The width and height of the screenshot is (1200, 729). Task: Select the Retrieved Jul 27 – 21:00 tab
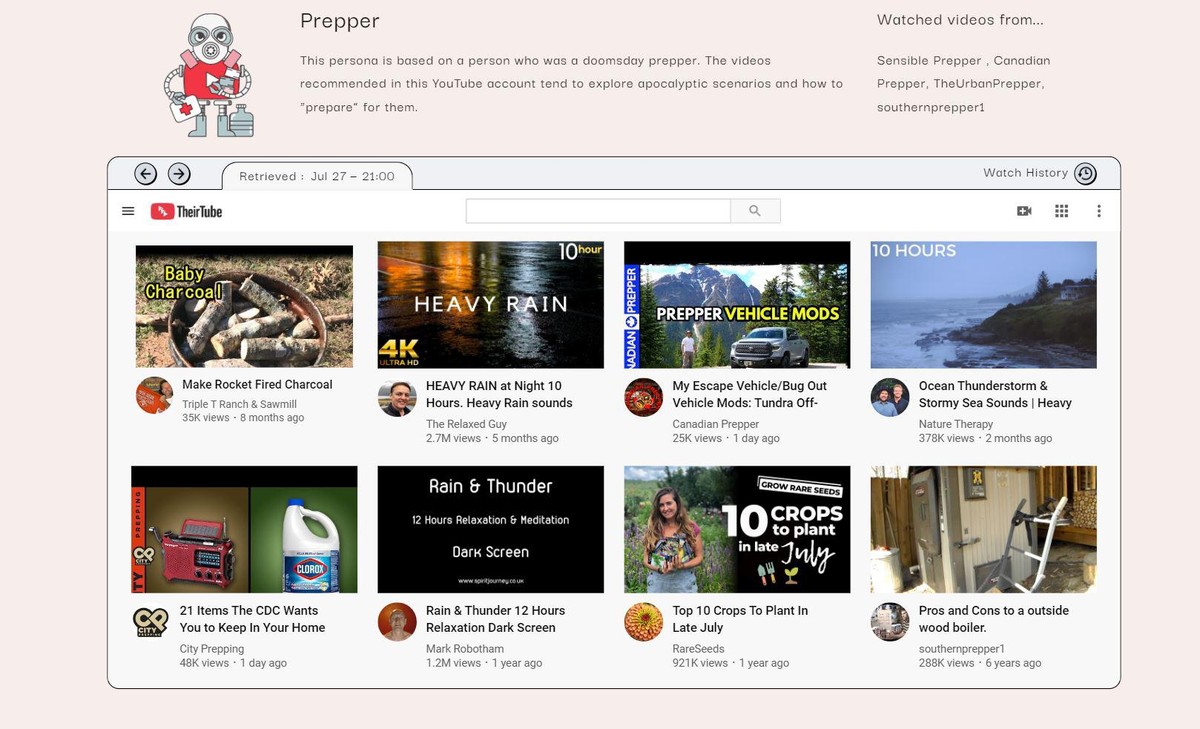click(x=317, y=176)
